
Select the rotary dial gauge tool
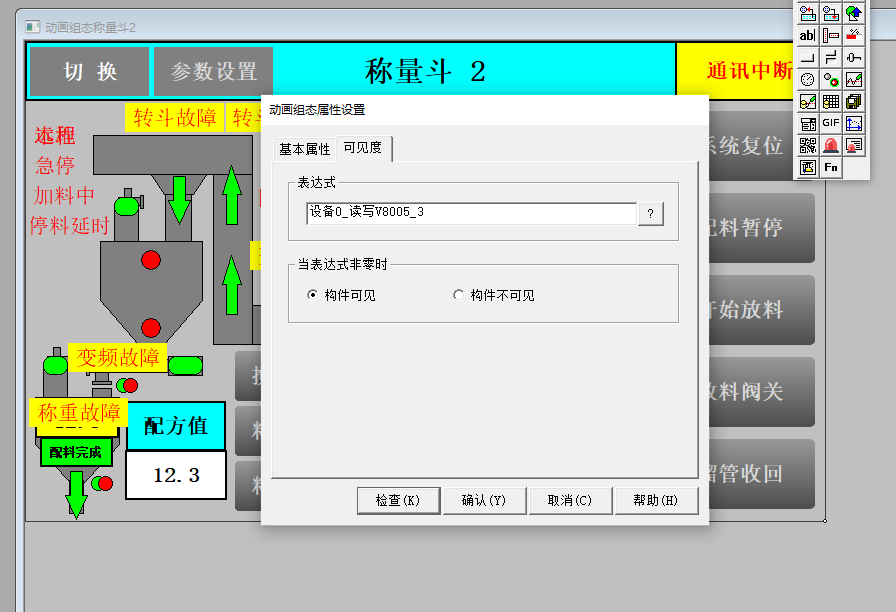[807, 79]
